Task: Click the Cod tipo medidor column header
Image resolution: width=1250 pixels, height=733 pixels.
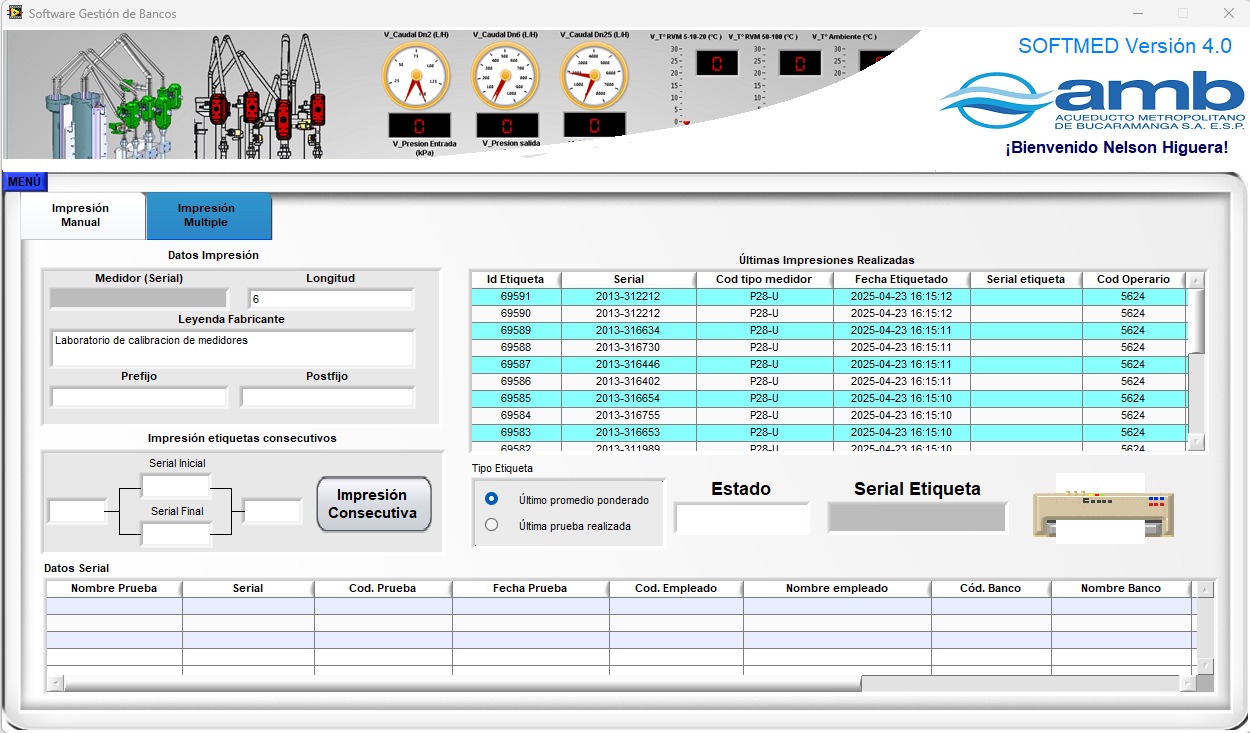Action: pos(764,279)
